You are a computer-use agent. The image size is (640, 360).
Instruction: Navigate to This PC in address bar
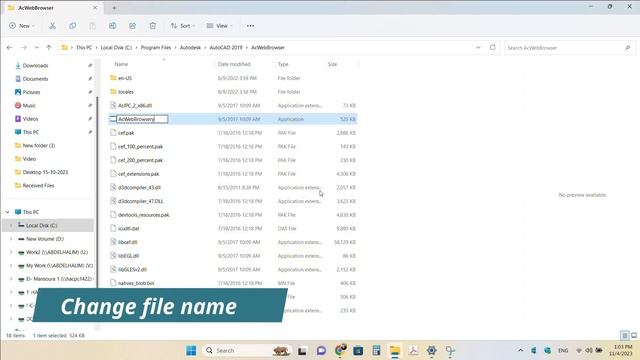click(x=84, y=48)
